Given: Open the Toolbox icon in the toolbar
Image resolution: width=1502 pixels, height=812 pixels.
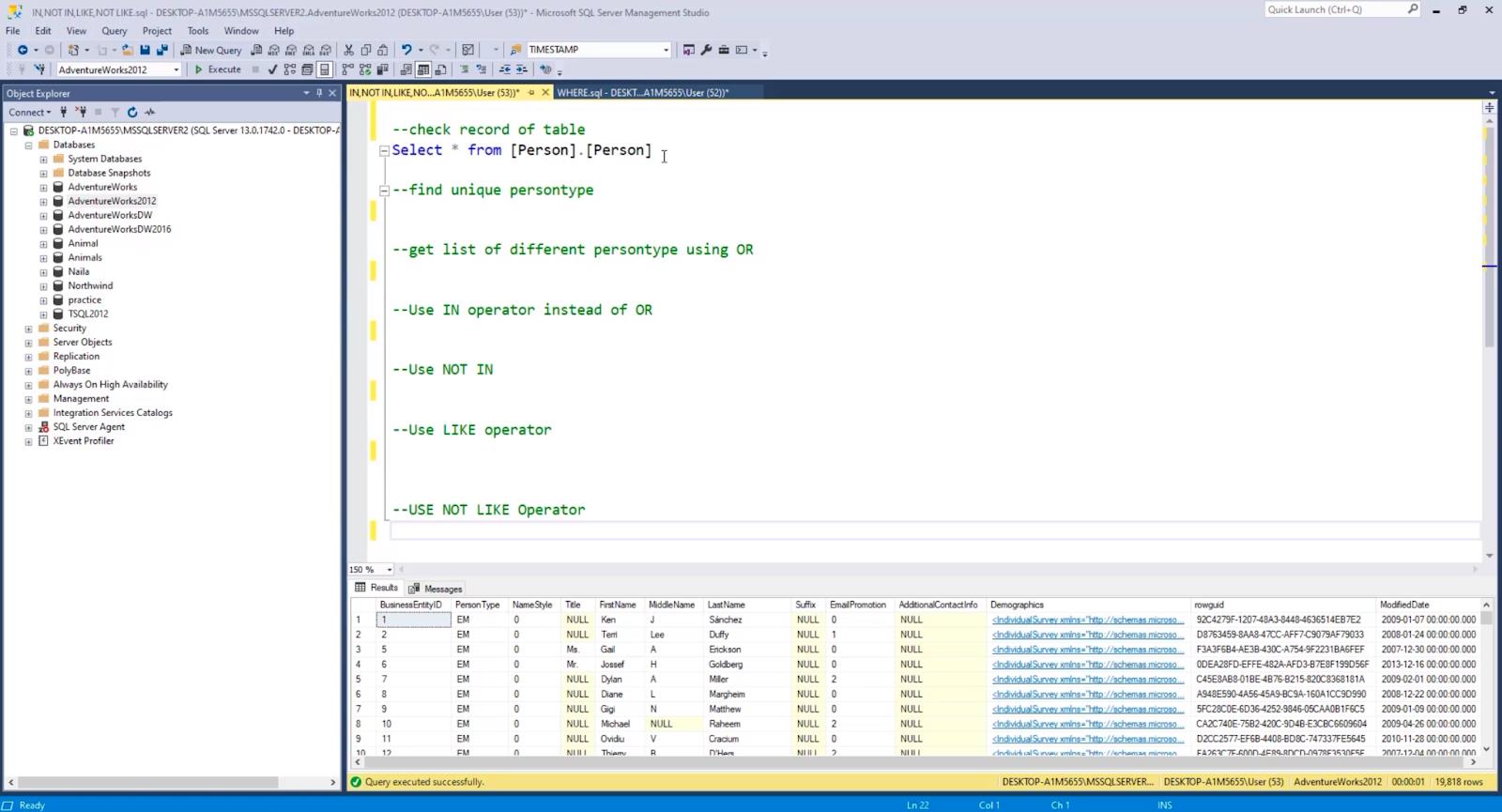Looking at the screenshot, I should (x=724, y=50).
